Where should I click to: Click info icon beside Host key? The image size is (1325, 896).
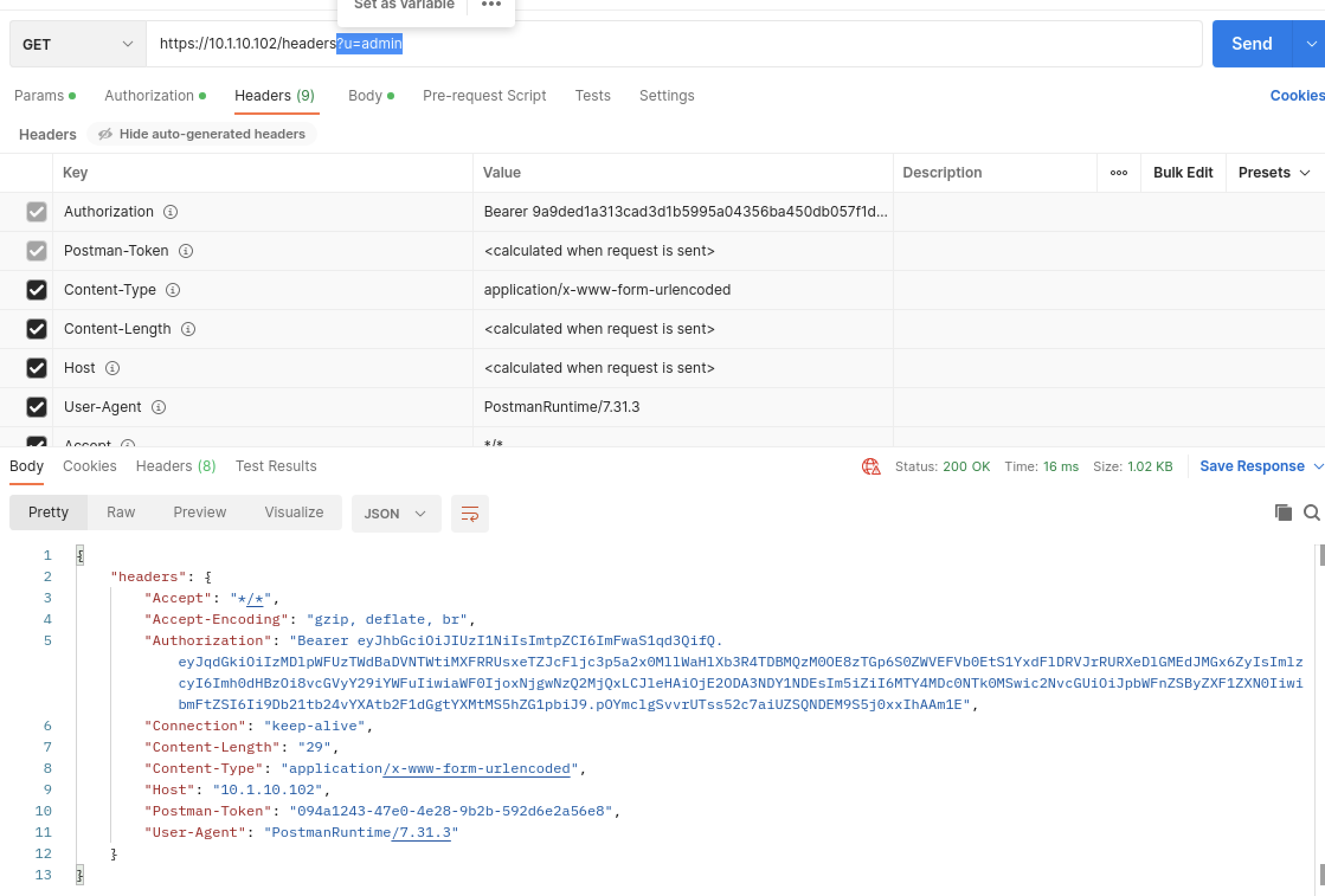(112, 368)
